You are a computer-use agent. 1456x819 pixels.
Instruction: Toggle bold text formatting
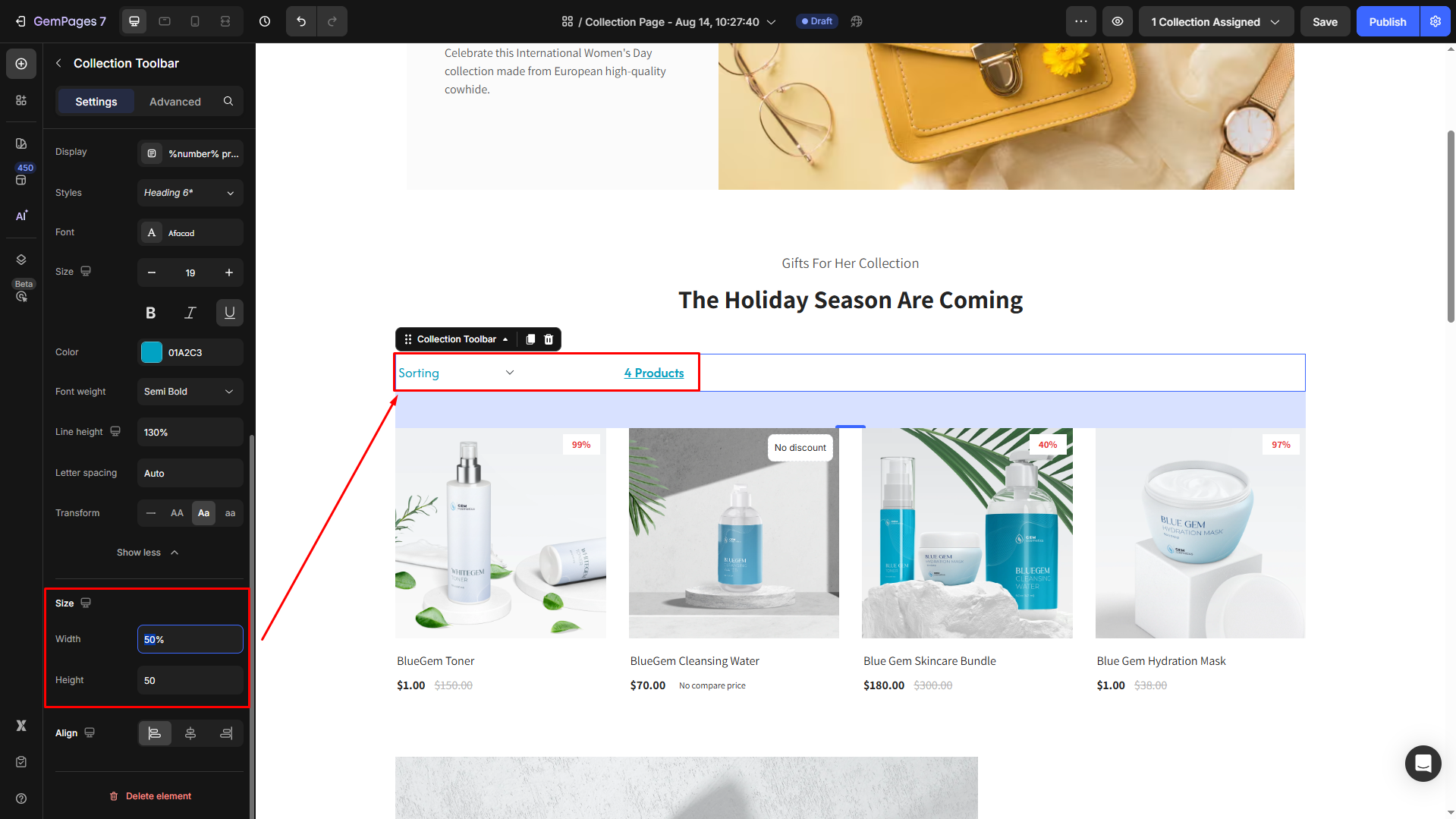(150, 313)
